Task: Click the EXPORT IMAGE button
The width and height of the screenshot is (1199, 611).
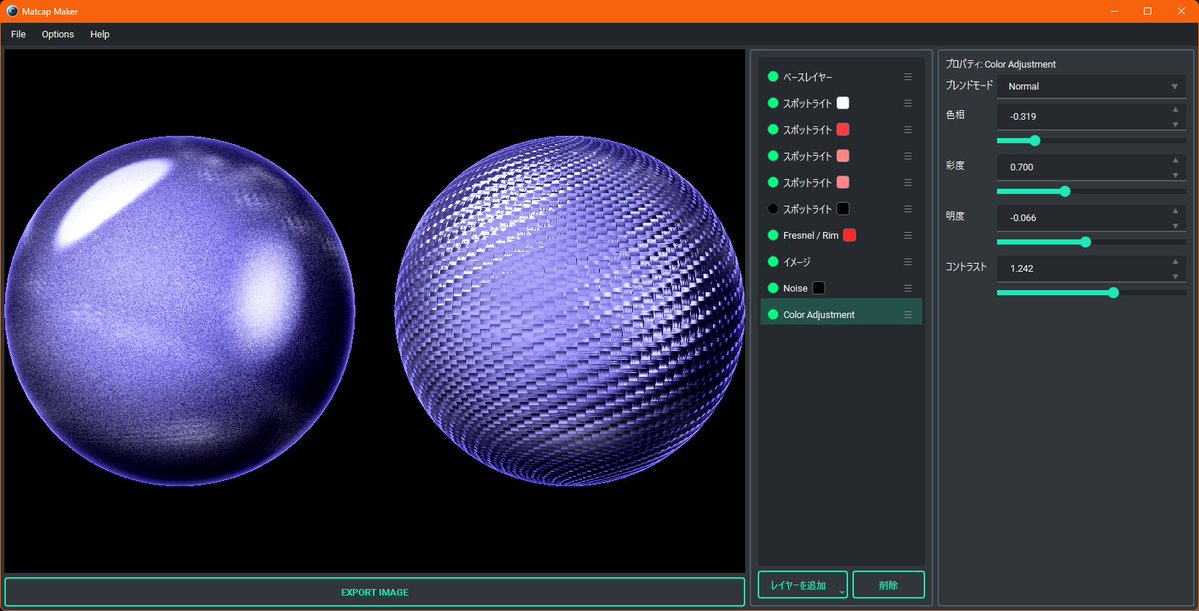Action: [x=375, y=592]
